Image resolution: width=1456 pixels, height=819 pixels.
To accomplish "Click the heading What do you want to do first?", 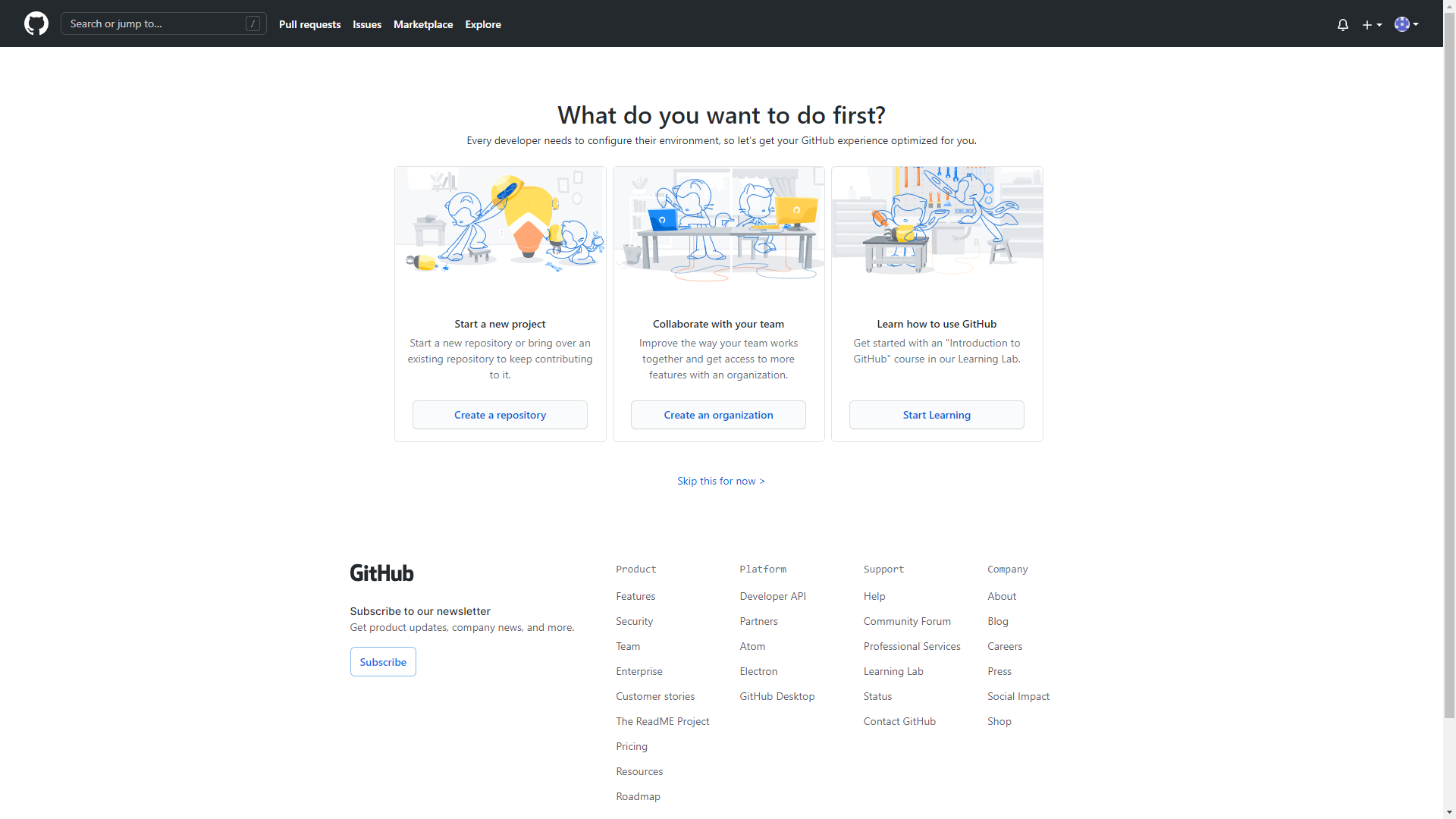I will tap(721, 115).
